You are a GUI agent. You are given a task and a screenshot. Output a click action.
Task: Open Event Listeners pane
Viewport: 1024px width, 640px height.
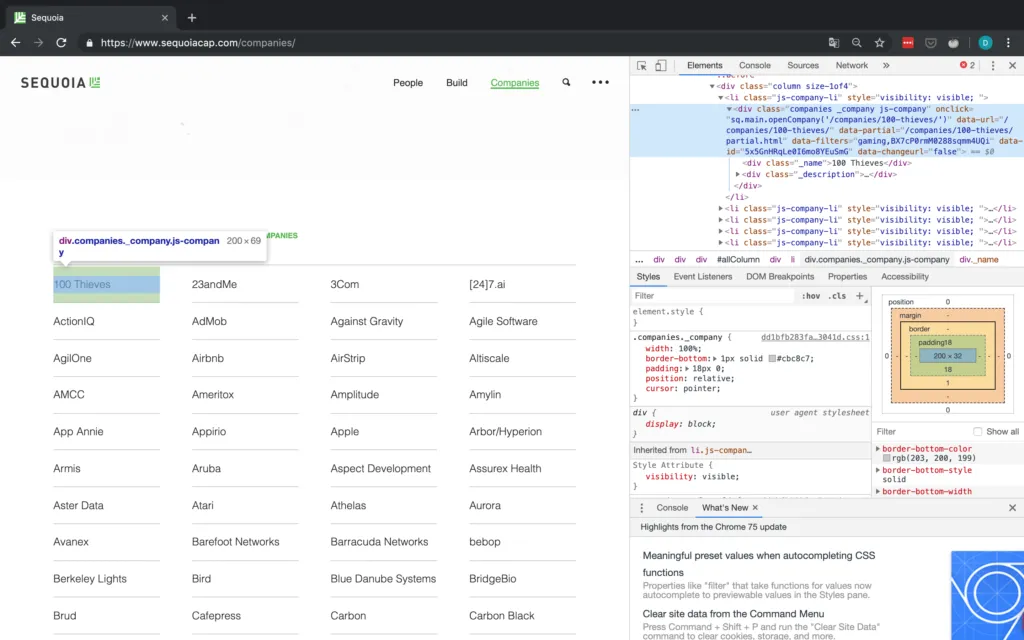(703, 276)
